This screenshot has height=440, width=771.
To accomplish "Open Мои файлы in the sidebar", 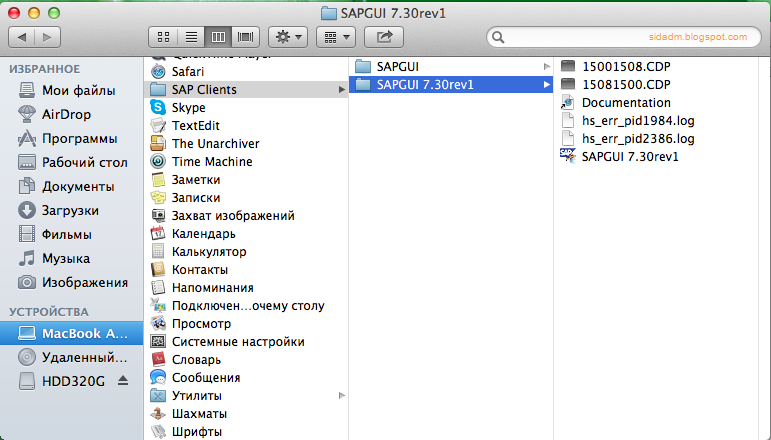I will (71, 90).
